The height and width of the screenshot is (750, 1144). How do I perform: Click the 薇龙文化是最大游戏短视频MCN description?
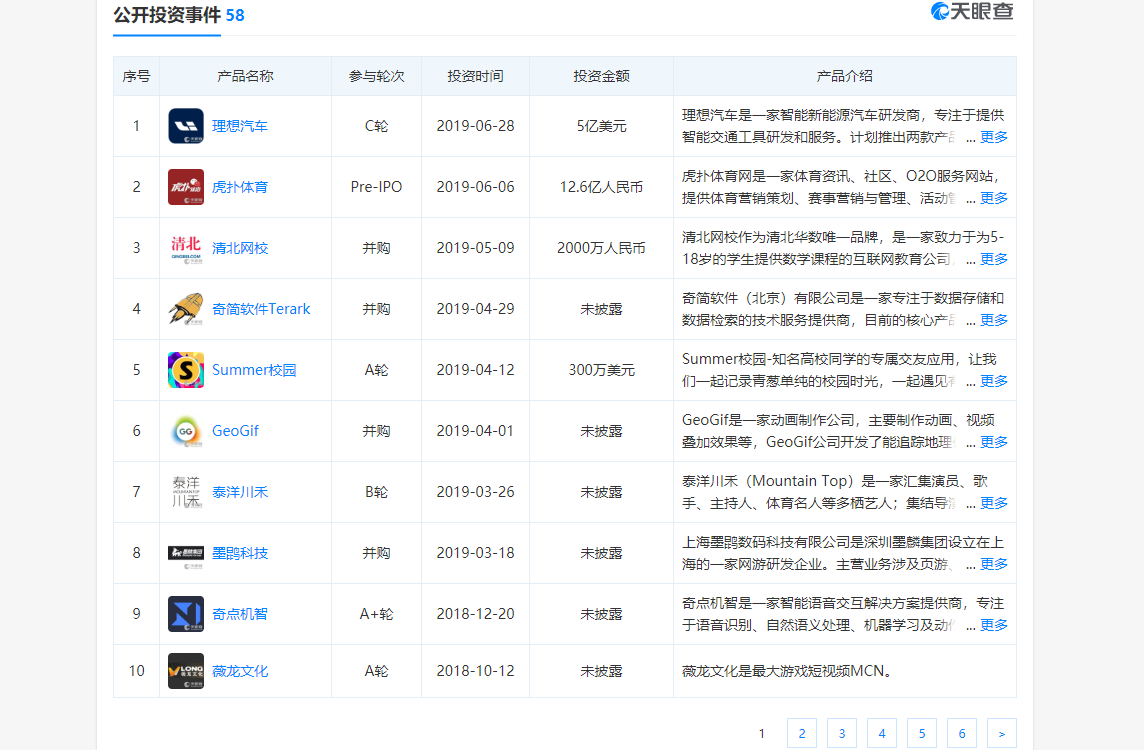coord(787,671)
